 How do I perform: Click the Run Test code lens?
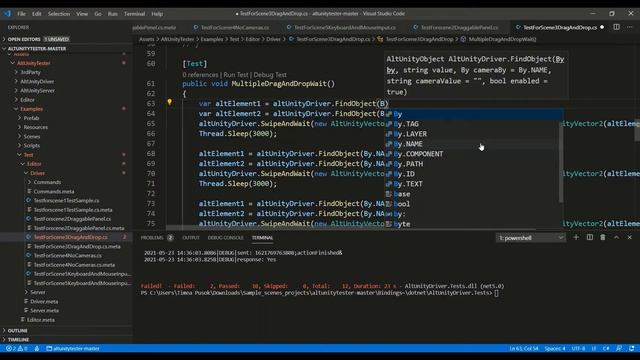[x=236, y=75]
